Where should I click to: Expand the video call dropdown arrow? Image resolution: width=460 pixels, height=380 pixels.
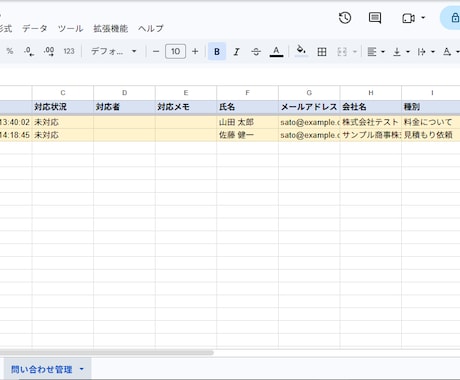(423, 18)
